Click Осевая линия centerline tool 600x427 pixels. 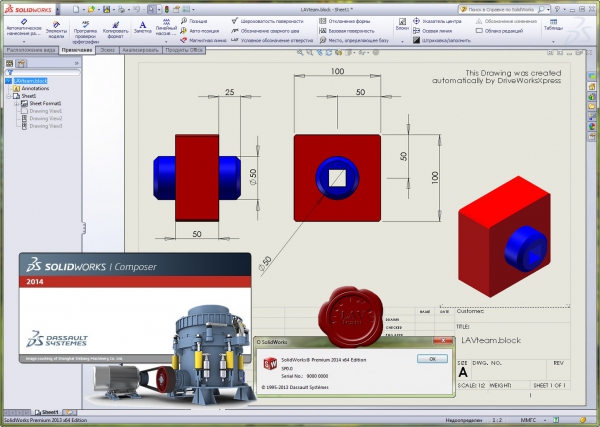click(433, 31)
